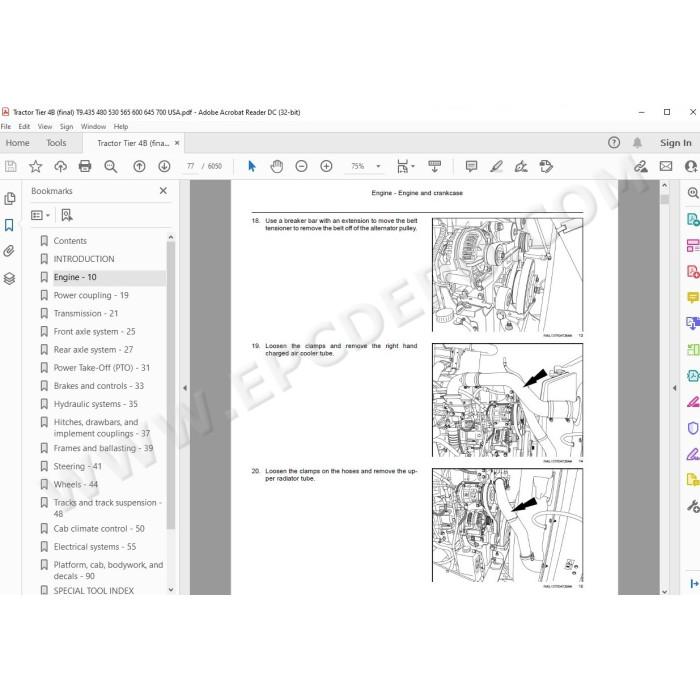This screenshot has width=700, height=700.
Task: Click the Print file icon
Action: (85, 167)
